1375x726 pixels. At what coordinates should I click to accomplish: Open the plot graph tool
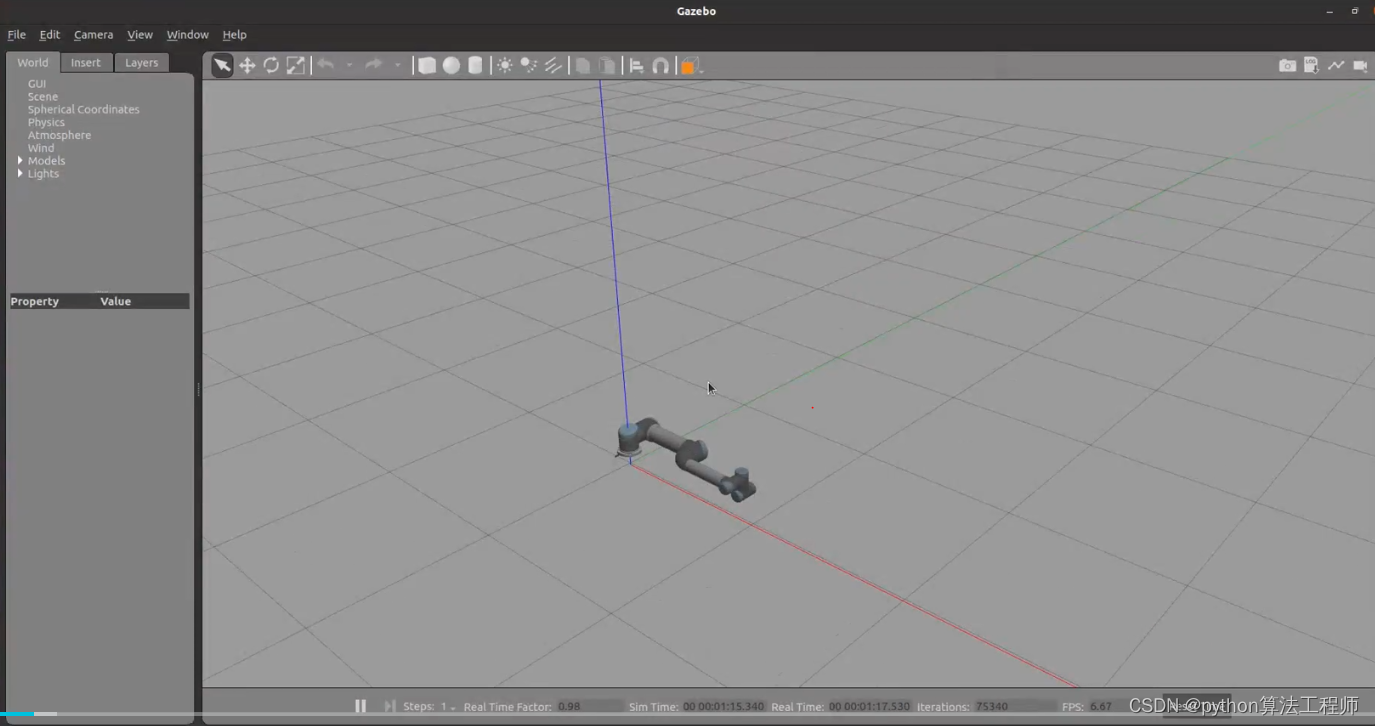coord(1336,66)
